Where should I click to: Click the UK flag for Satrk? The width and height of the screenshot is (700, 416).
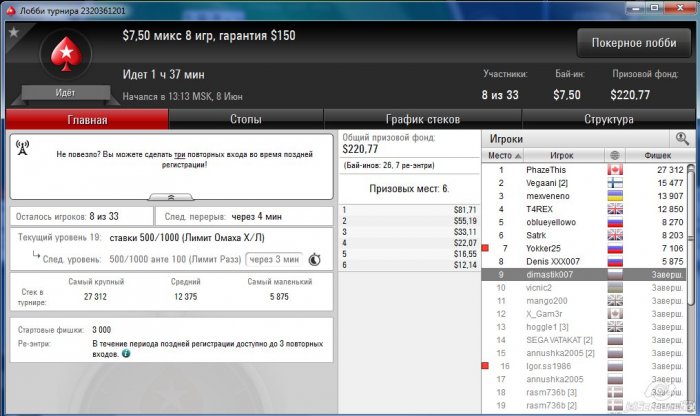(615, 235)
